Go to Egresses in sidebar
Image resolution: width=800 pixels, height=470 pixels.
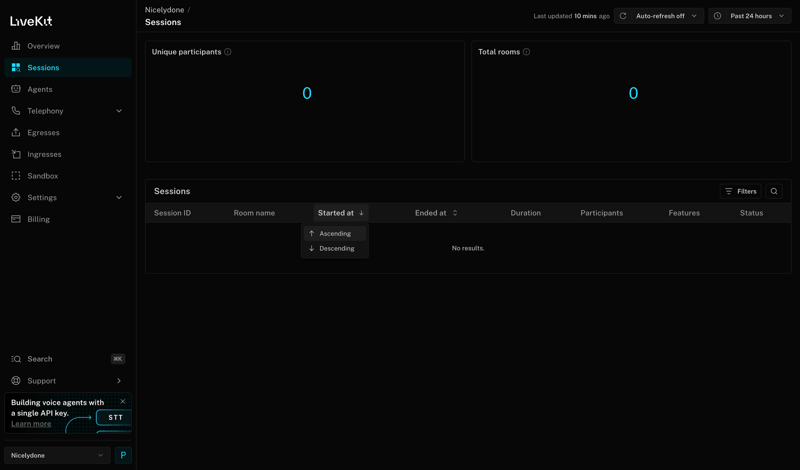(68, 132)
